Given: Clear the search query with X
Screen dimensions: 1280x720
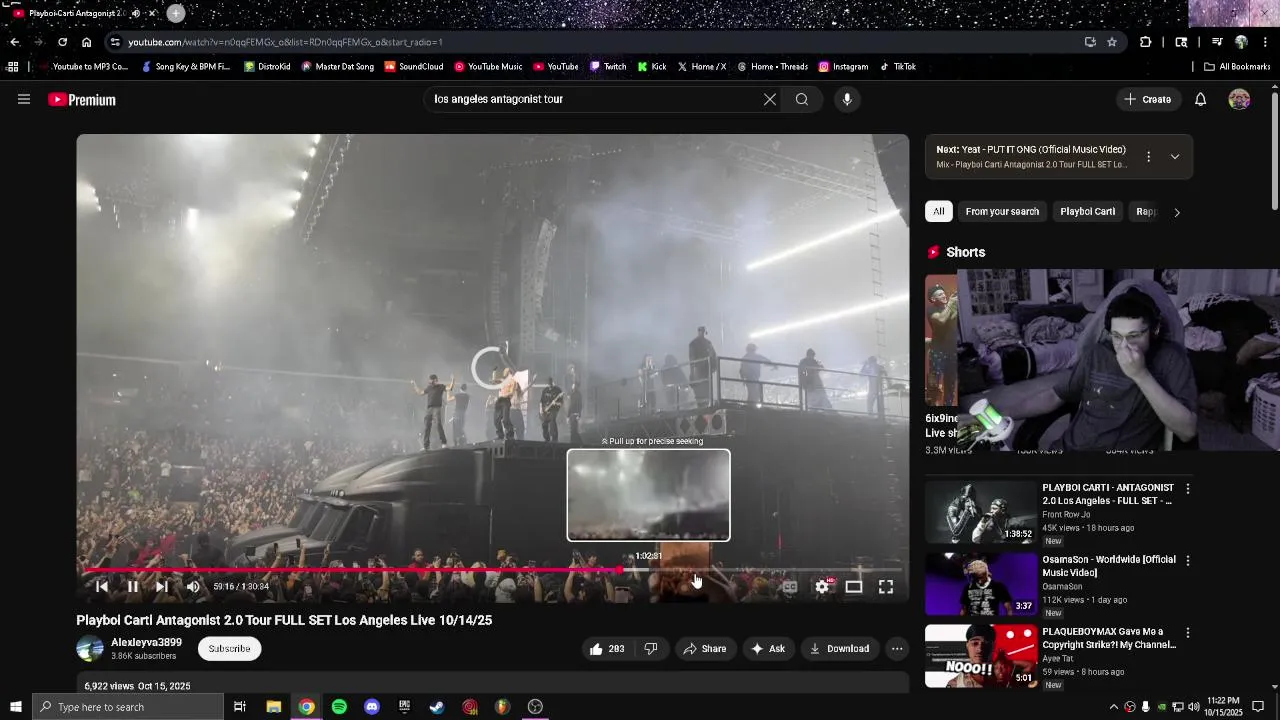Looking at the screenshot, I should pyautogui.click(x=769, y=99).
